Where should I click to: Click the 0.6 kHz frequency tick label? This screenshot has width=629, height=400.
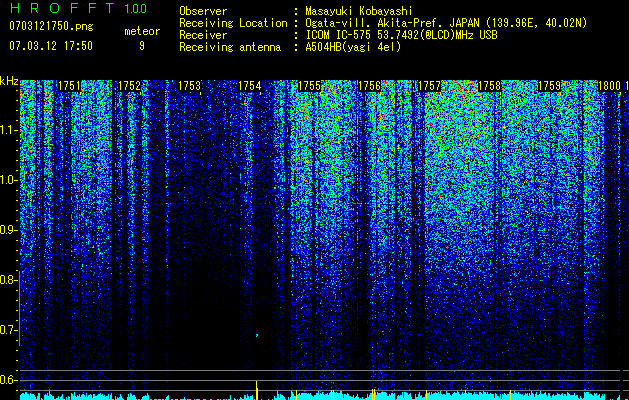(7, 380)
